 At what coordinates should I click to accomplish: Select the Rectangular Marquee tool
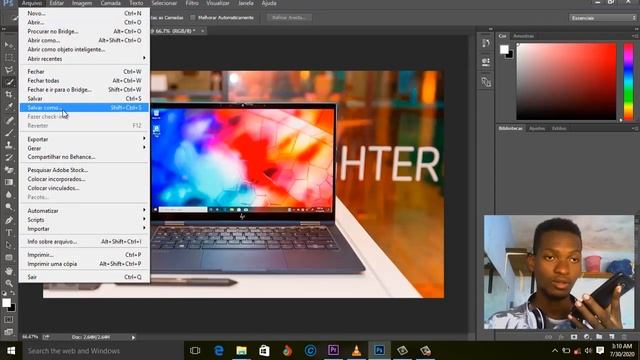click(x=9, y=58)
